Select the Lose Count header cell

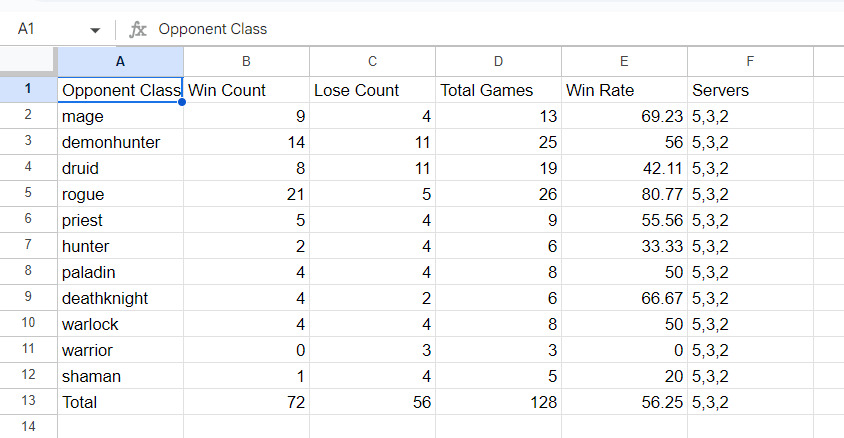tap(372, 90)
